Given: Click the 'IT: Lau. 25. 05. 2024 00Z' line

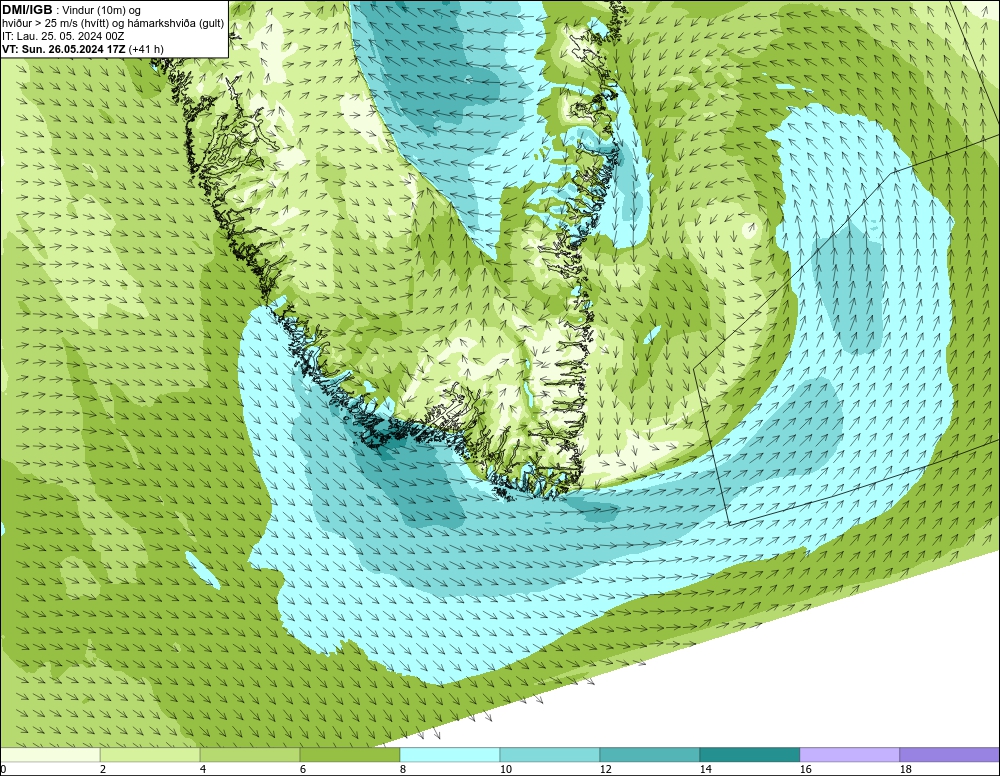Looking at the screenshot, I should click(x=62, y=36).
